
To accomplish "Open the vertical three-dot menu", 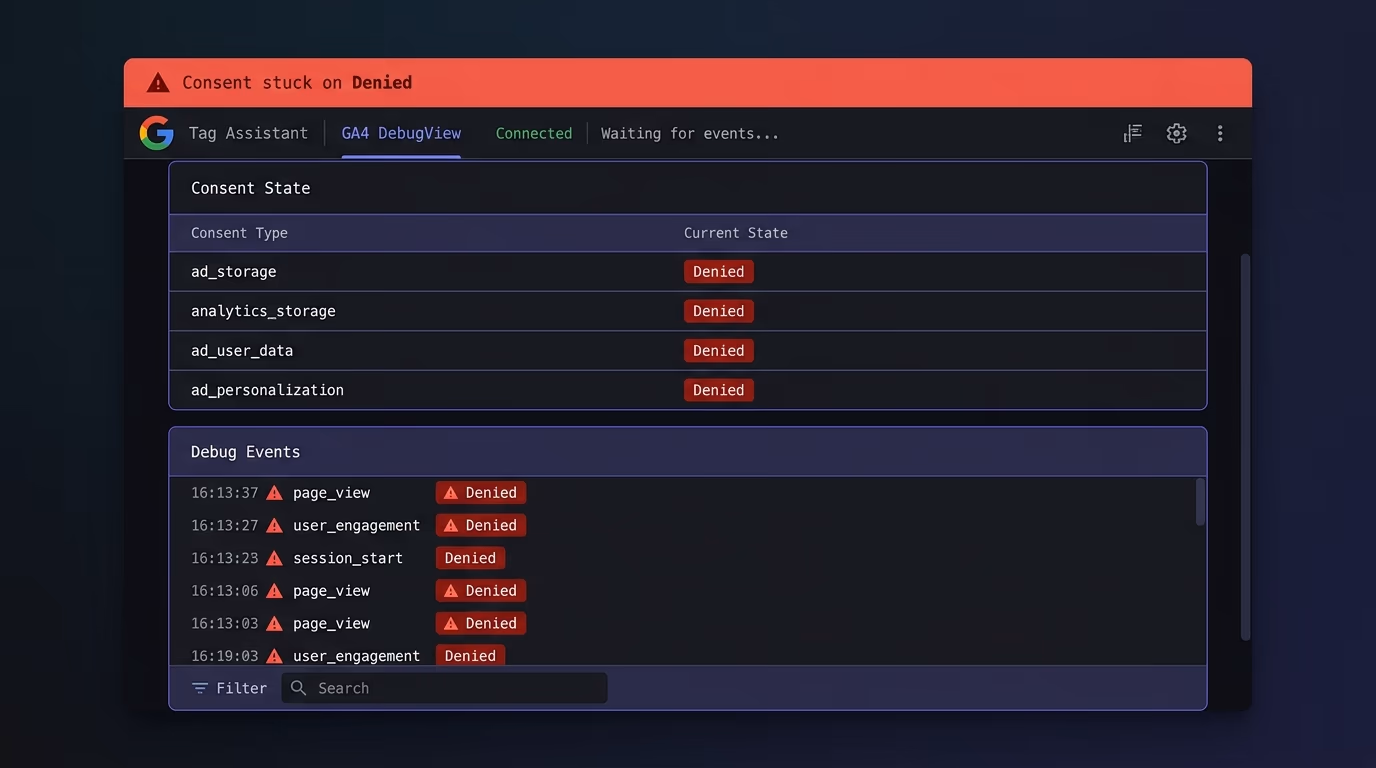I will (x=1220, y=133).
